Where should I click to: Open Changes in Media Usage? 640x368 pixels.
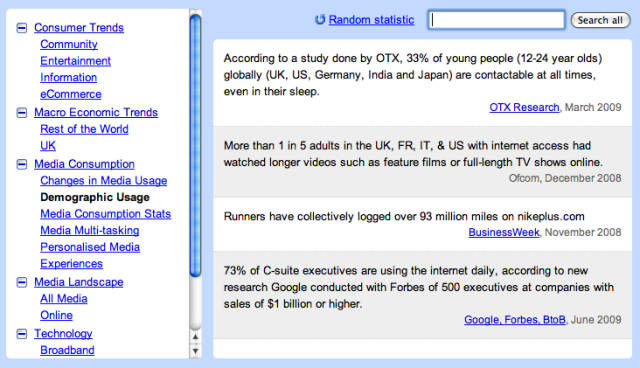(x=104, y=180)
